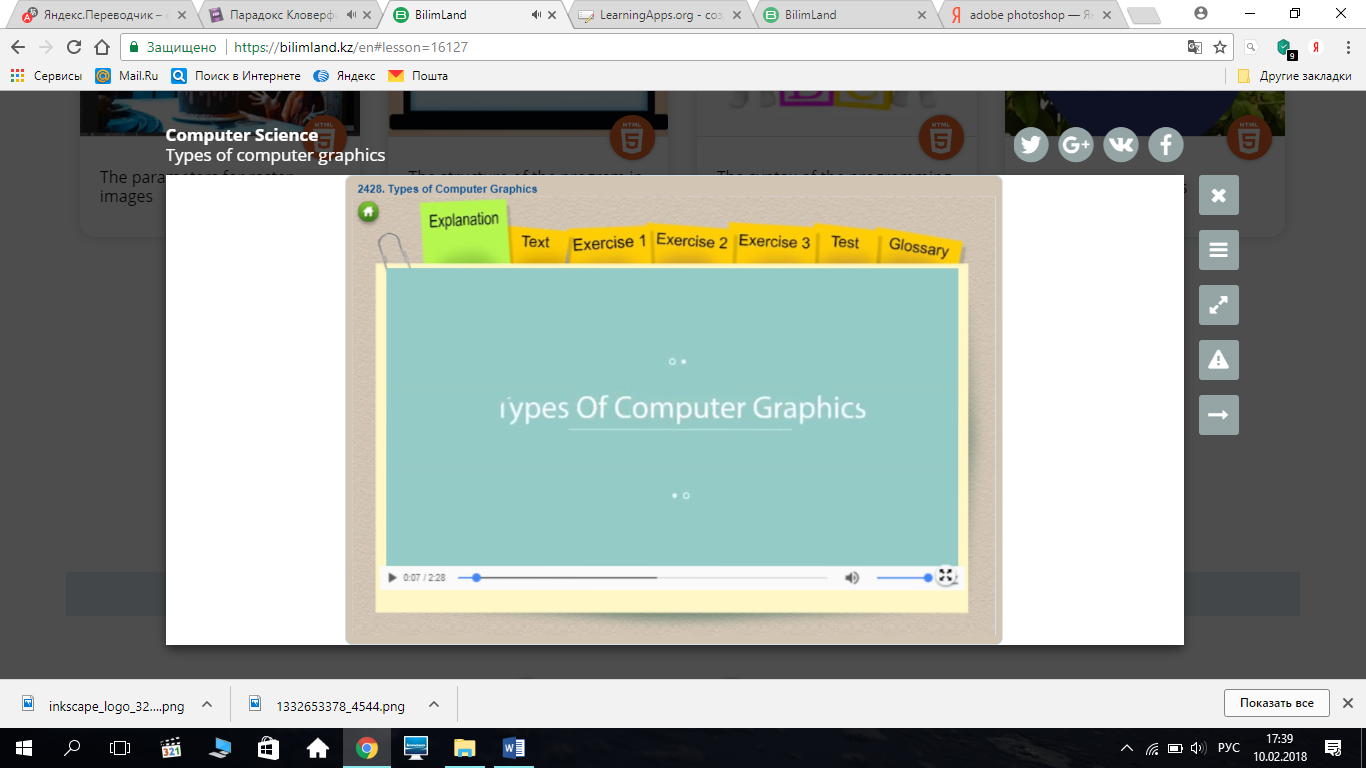Open a new browser tab
The height and width of the screenshot is (768, 1366).
(1143, 15)
